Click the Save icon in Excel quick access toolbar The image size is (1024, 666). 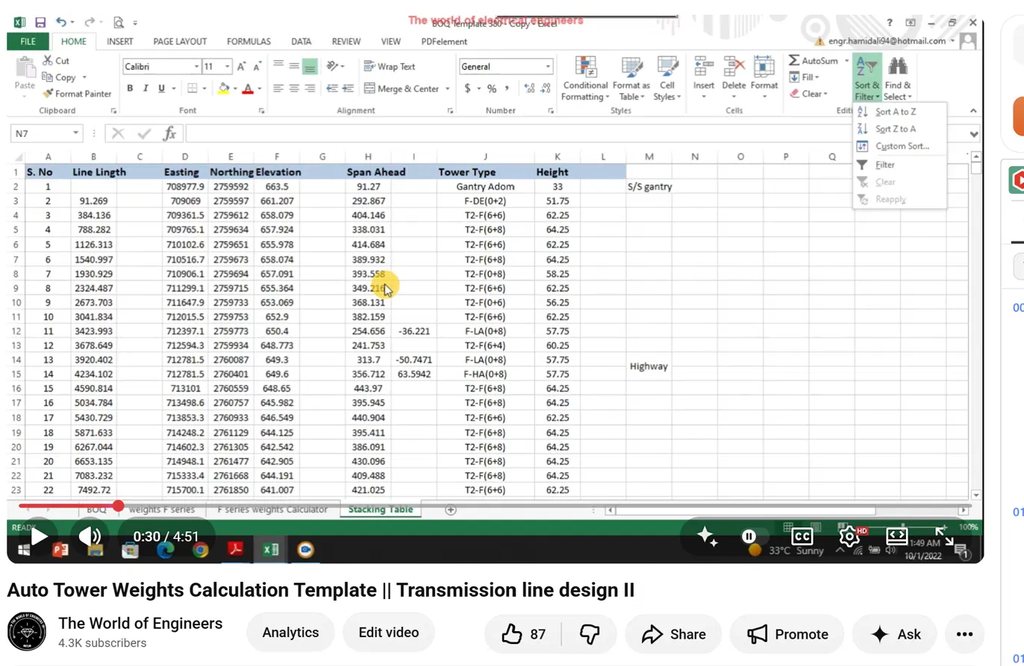(40, 22)
